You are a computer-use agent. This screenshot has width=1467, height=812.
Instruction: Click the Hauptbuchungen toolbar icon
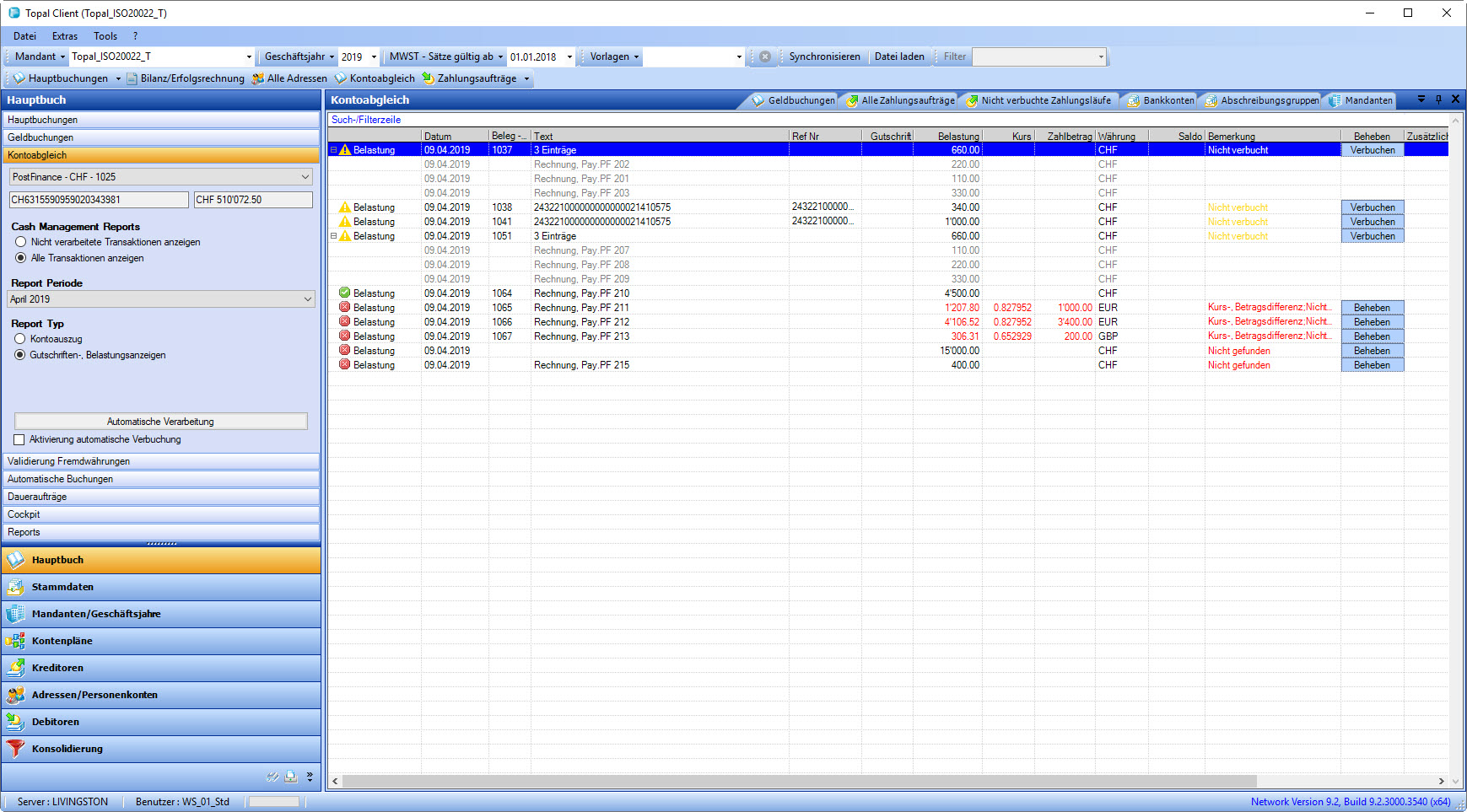click(19, 78)
